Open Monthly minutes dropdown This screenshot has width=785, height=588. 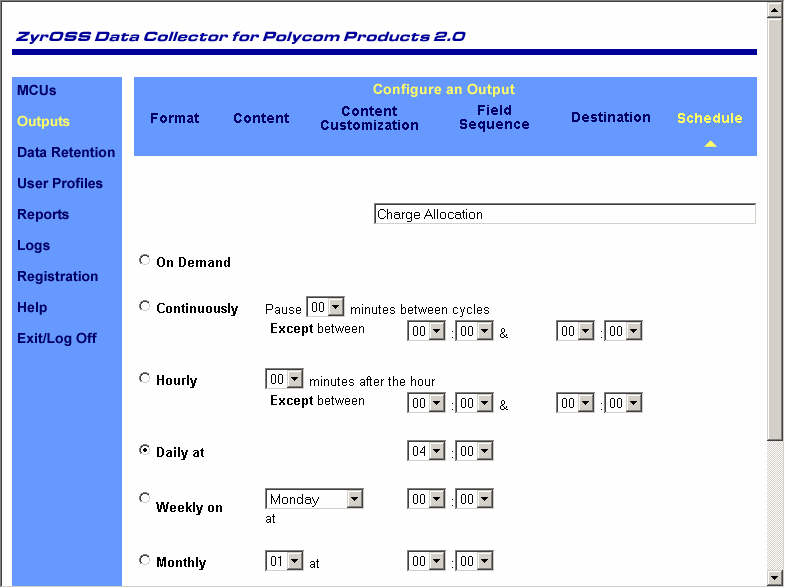tap(474, 561)
